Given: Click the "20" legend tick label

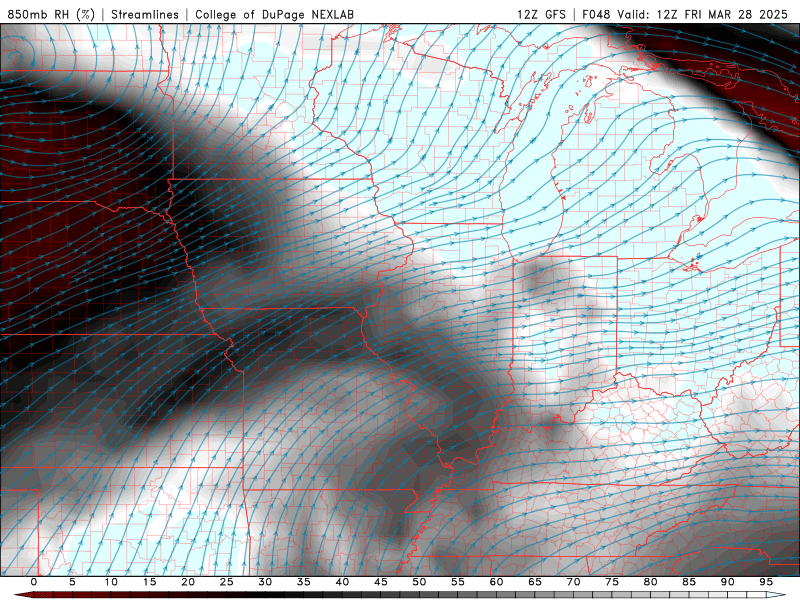Looking at the screenshot, I should [188, 582].
